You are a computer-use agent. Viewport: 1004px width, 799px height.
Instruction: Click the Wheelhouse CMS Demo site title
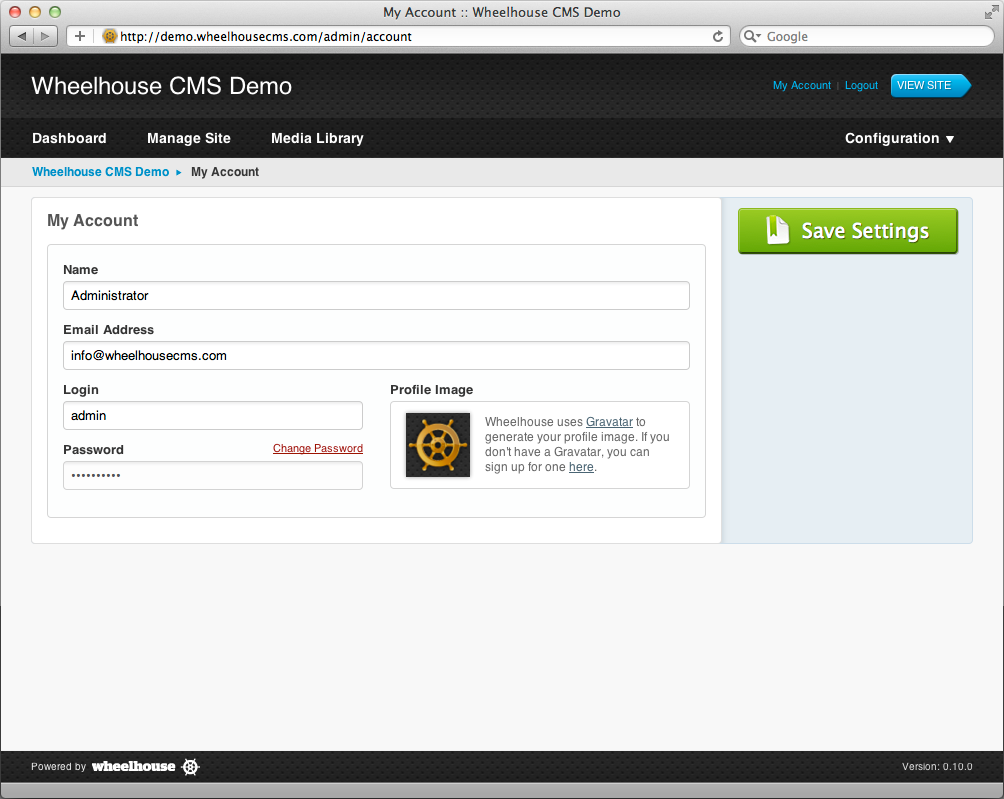[x=161, y=86]
